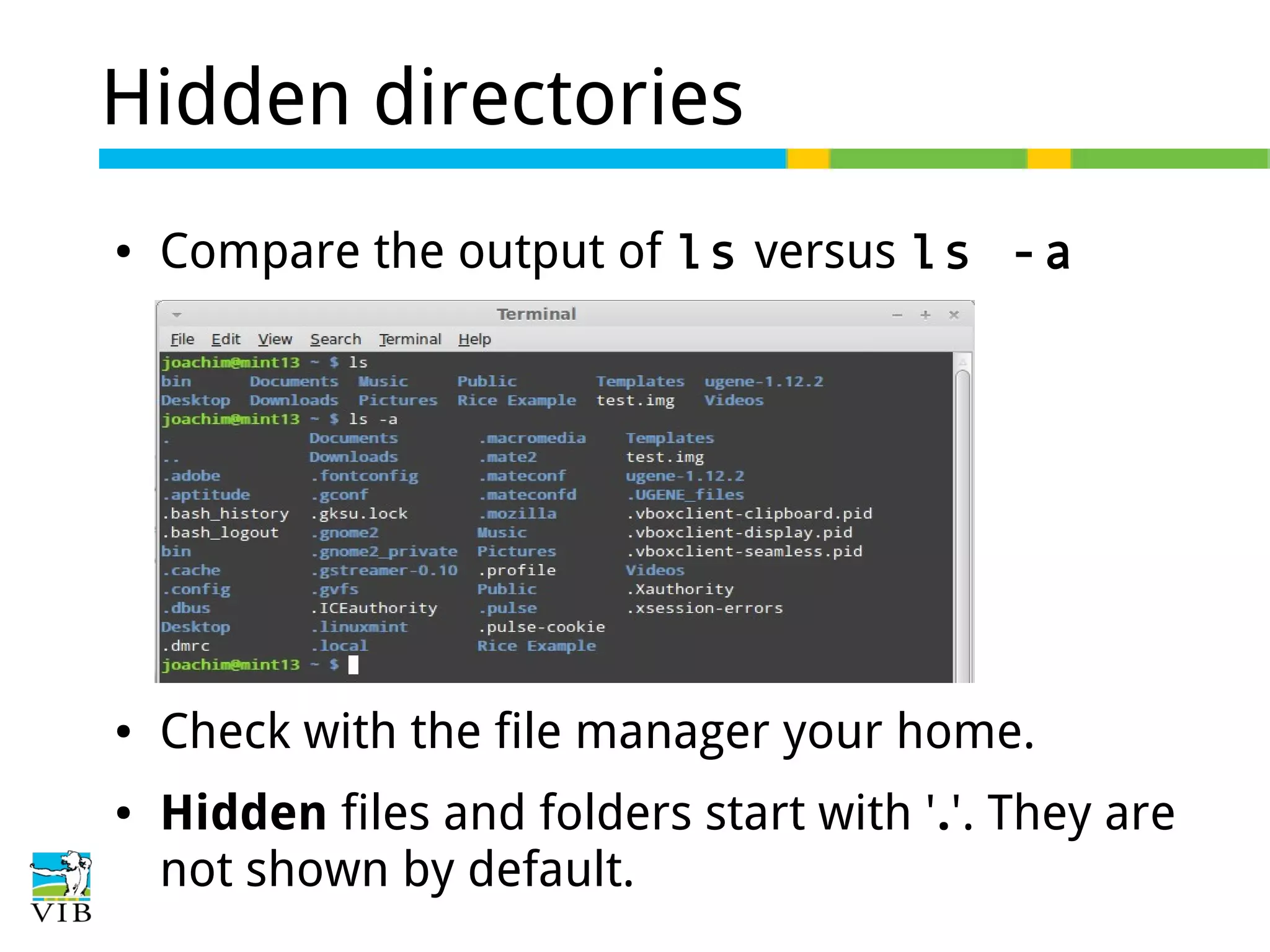Select '.dbus' directory name
This screenshot has height=952, width=1270.
point(186,608)
